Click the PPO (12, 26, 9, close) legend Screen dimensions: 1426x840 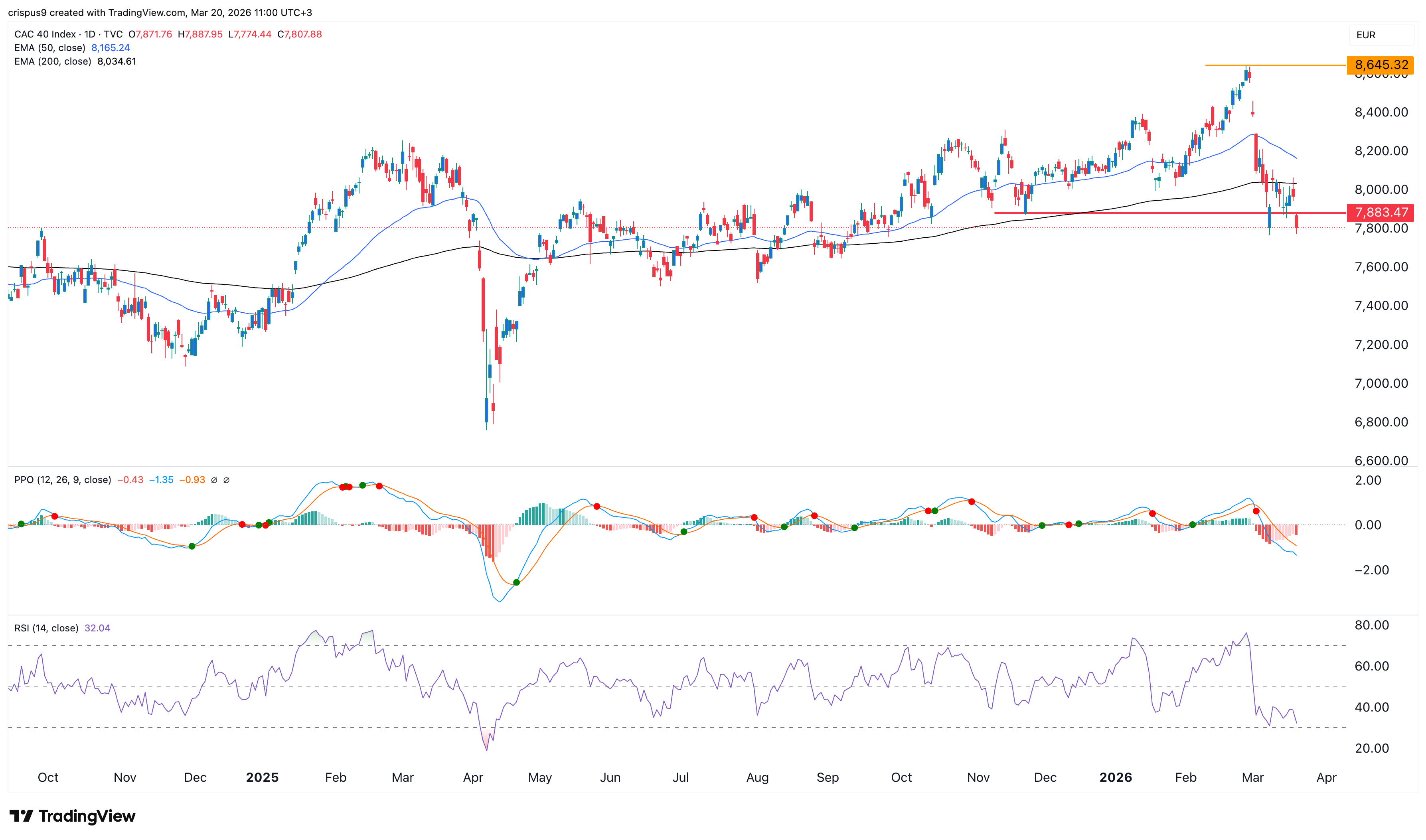coord(62,480)
